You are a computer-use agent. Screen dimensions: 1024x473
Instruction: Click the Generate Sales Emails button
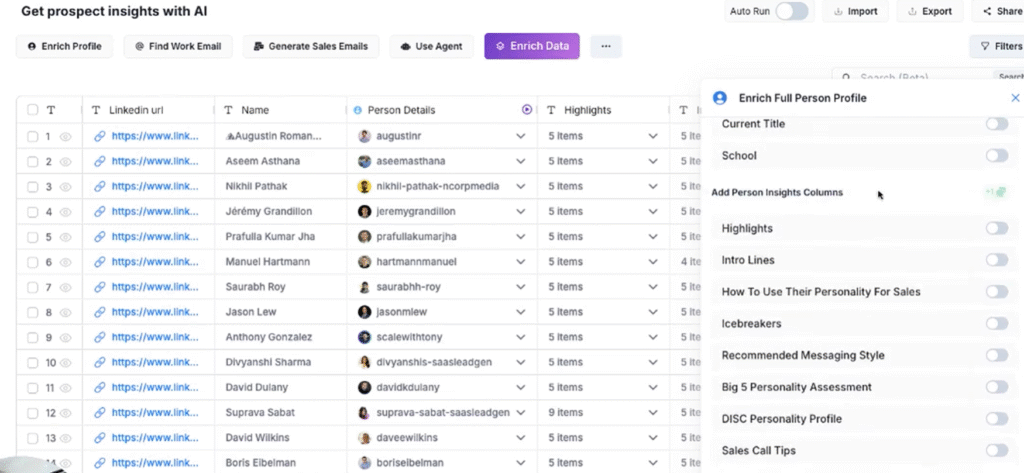310,46
